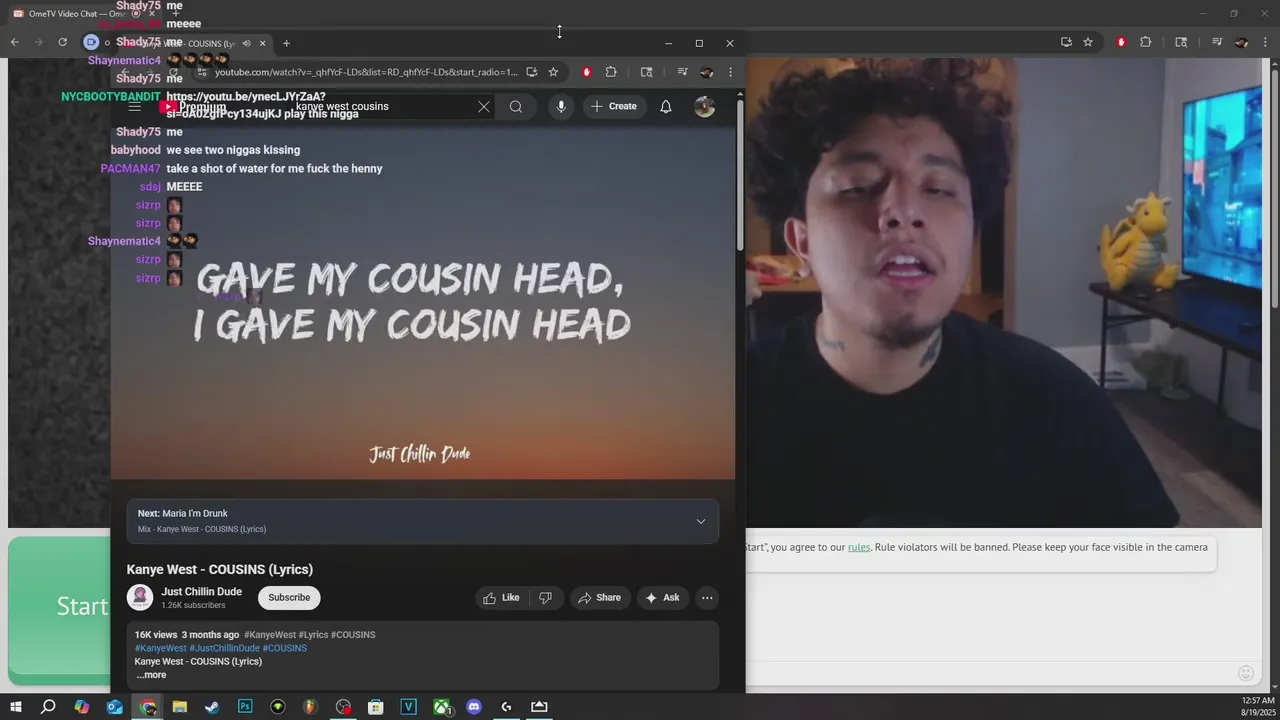
Task: Open Microsoft Store from the taskbar
Action: tap(376, 707)
